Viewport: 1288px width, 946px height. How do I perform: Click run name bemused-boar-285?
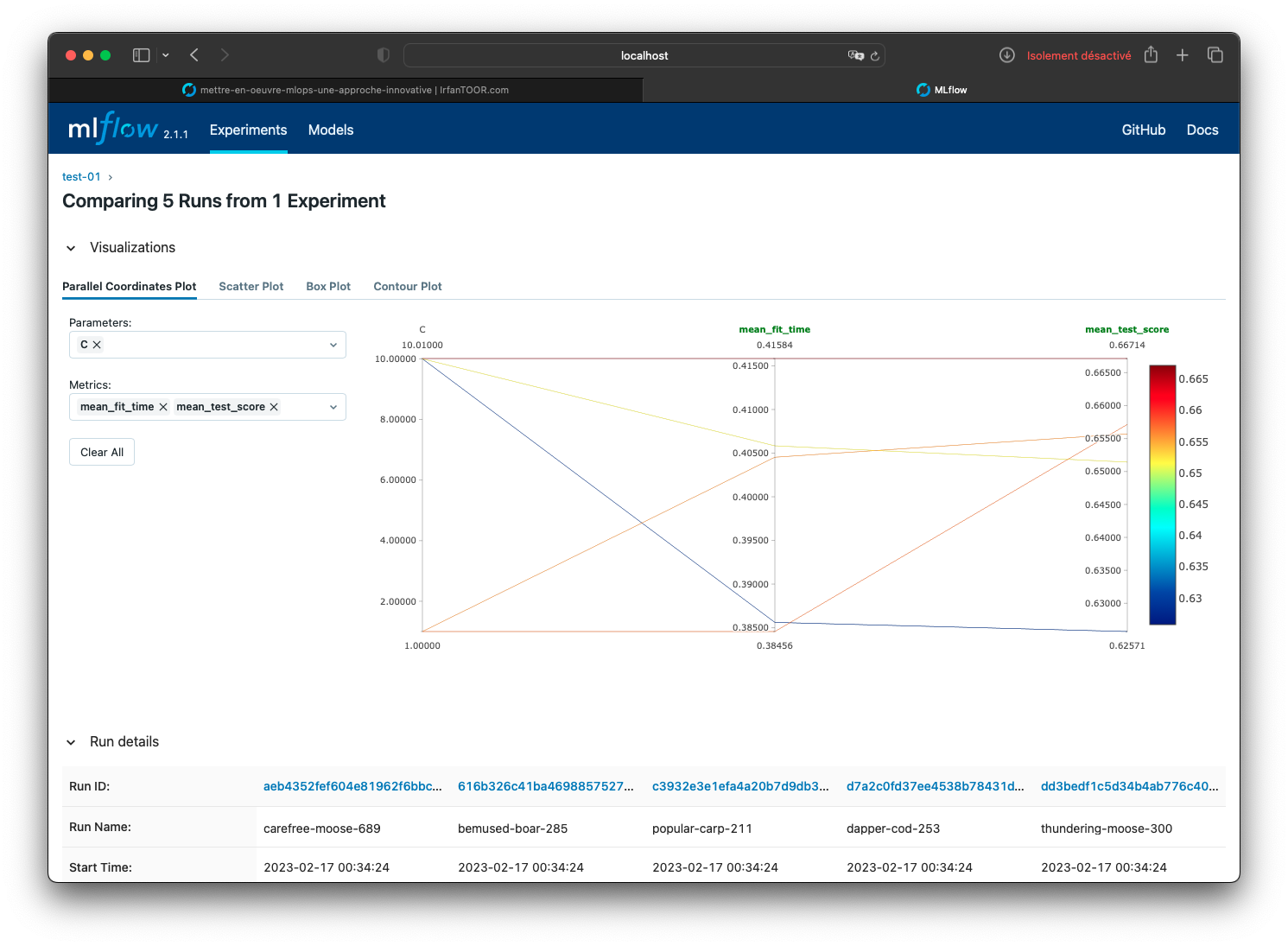tap(513, 829)
